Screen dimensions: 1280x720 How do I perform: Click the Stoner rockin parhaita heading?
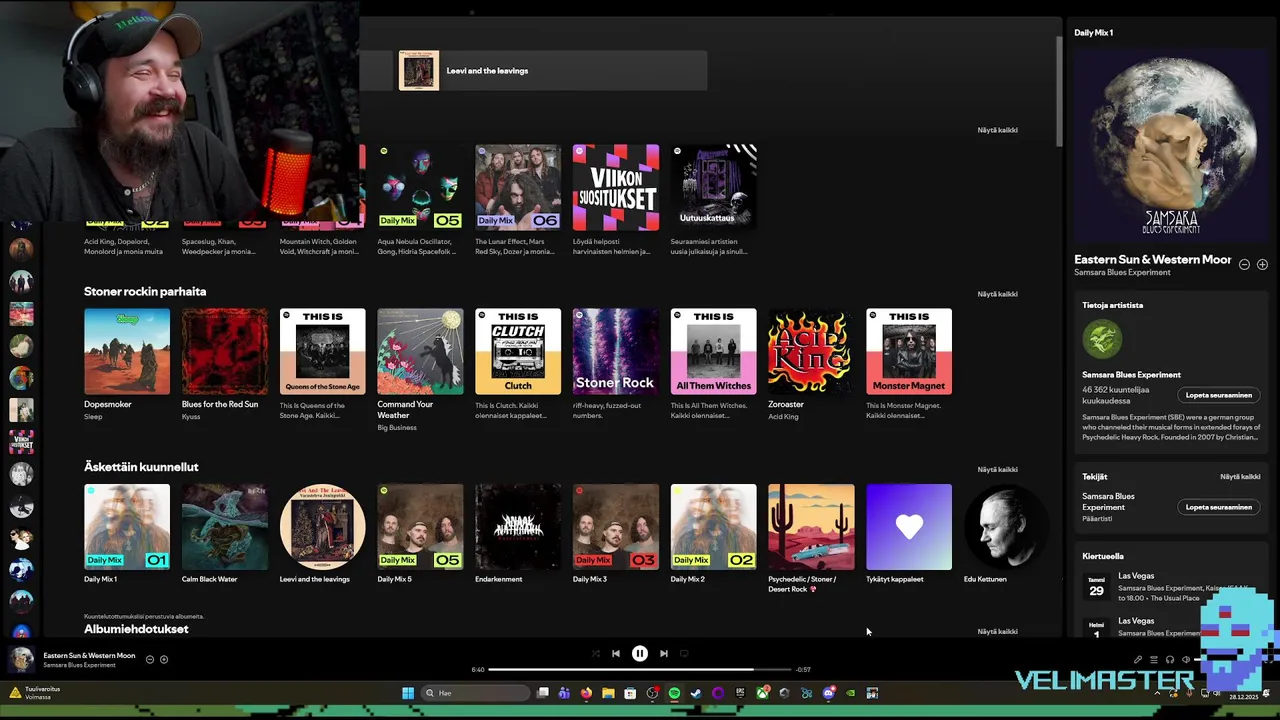[145, 291]
